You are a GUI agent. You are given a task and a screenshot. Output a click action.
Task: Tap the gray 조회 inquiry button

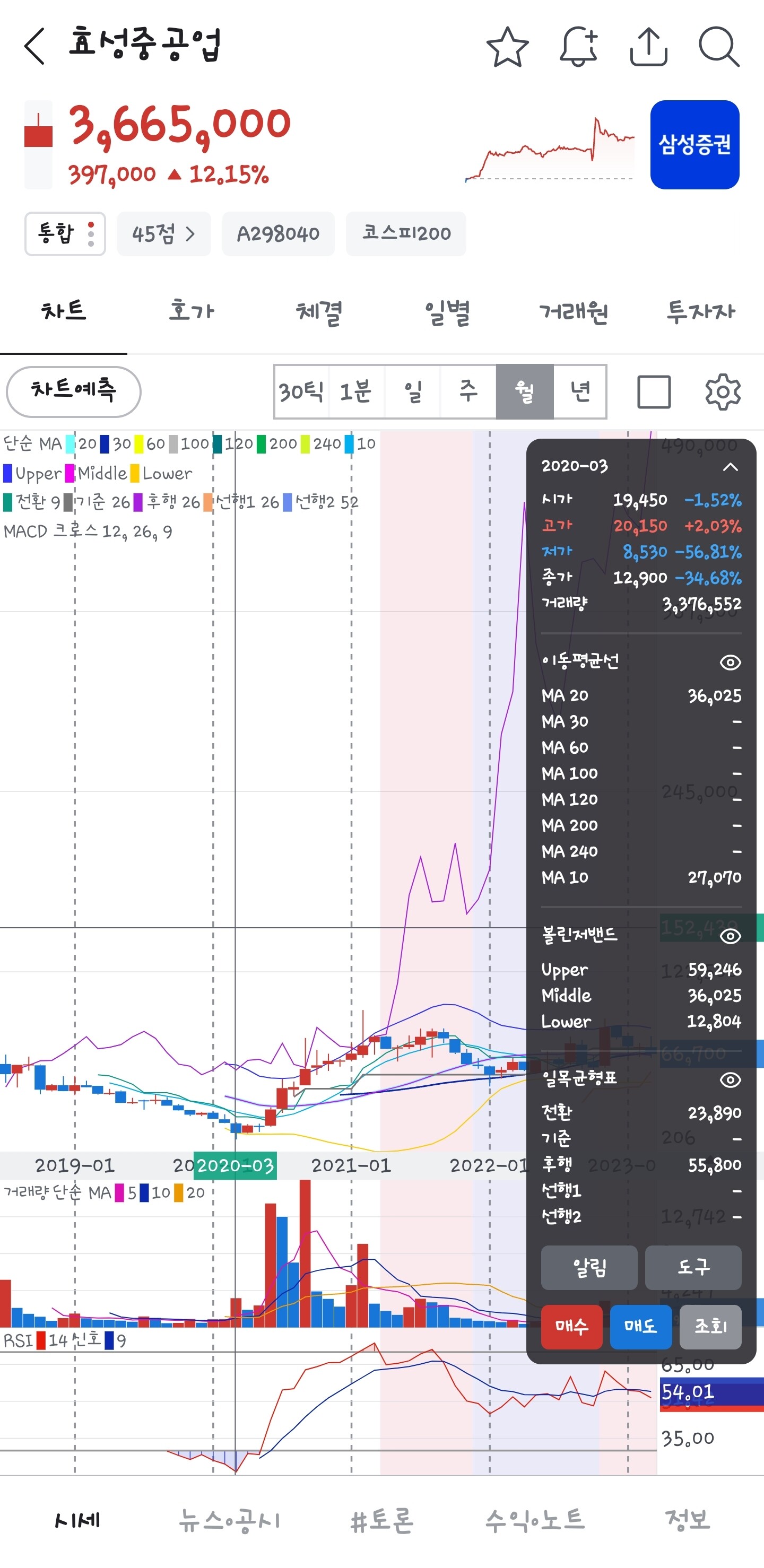(x=710, y=1326)
